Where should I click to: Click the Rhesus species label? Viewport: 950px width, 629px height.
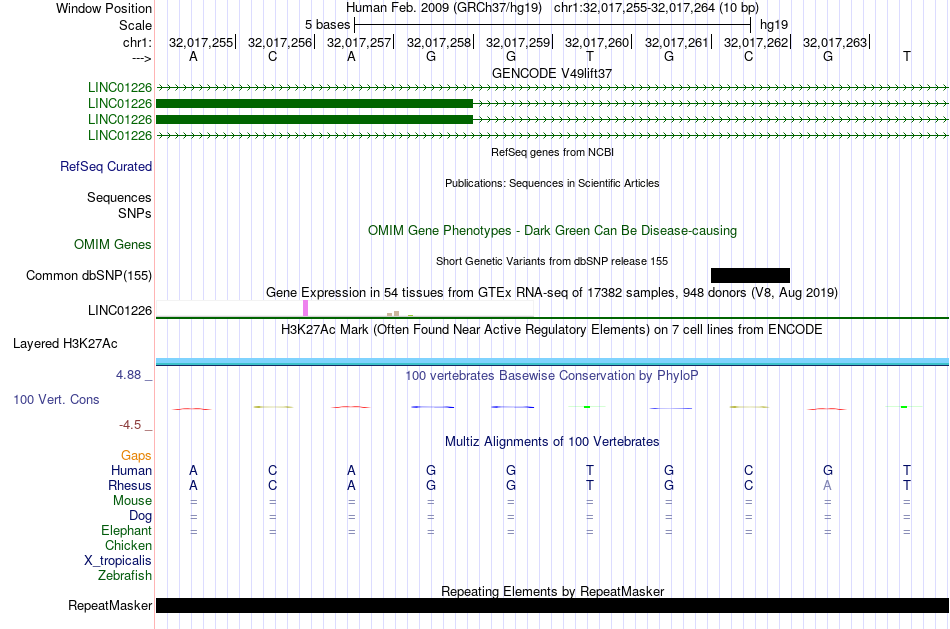(130, 485)
